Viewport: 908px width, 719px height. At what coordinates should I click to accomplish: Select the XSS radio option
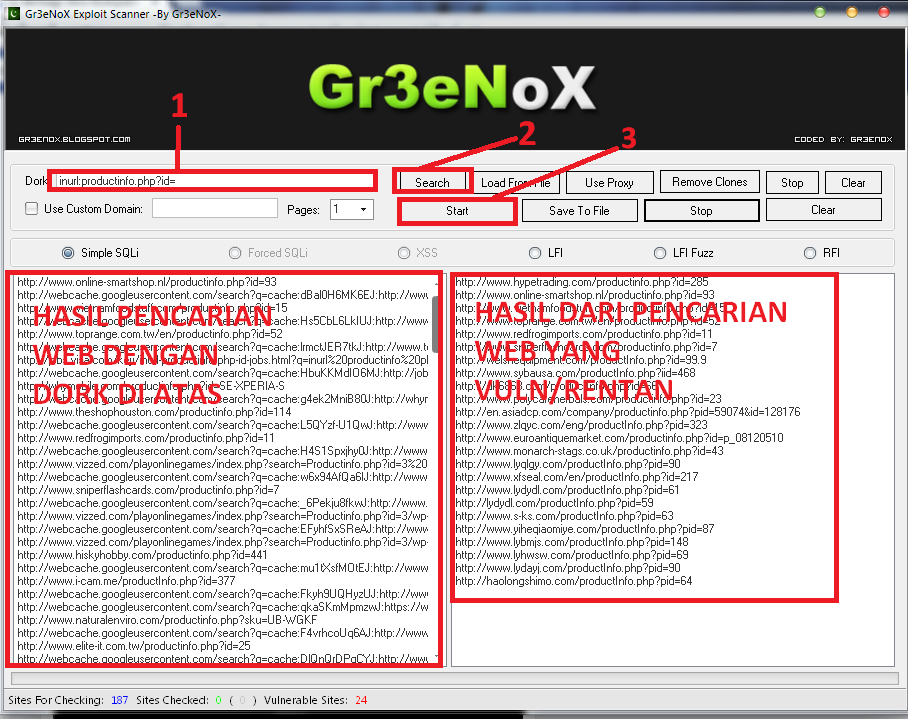404,253
